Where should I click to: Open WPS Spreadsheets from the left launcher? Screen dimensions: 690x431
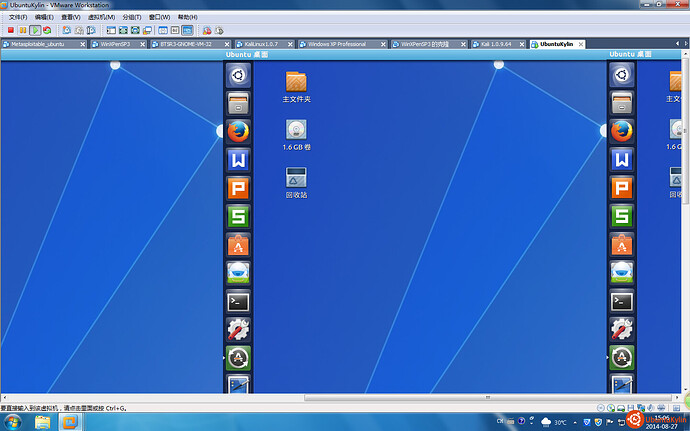(238, 215)
